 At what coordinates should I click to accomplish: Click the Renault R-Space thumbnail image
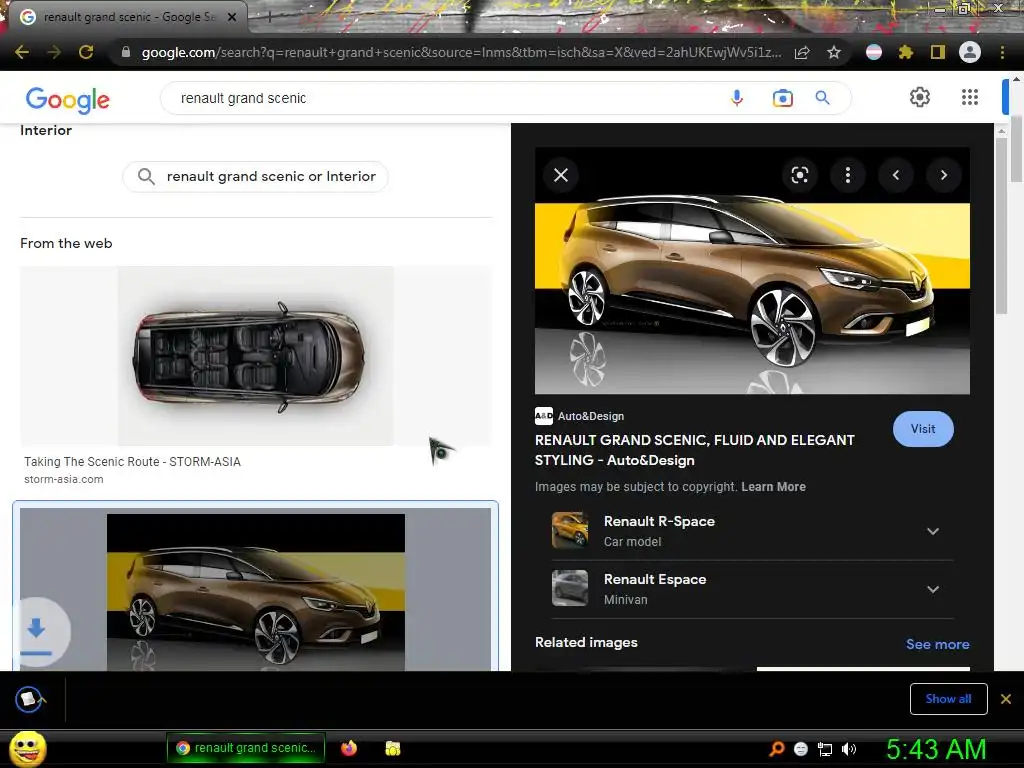click(x=569, y=530)
